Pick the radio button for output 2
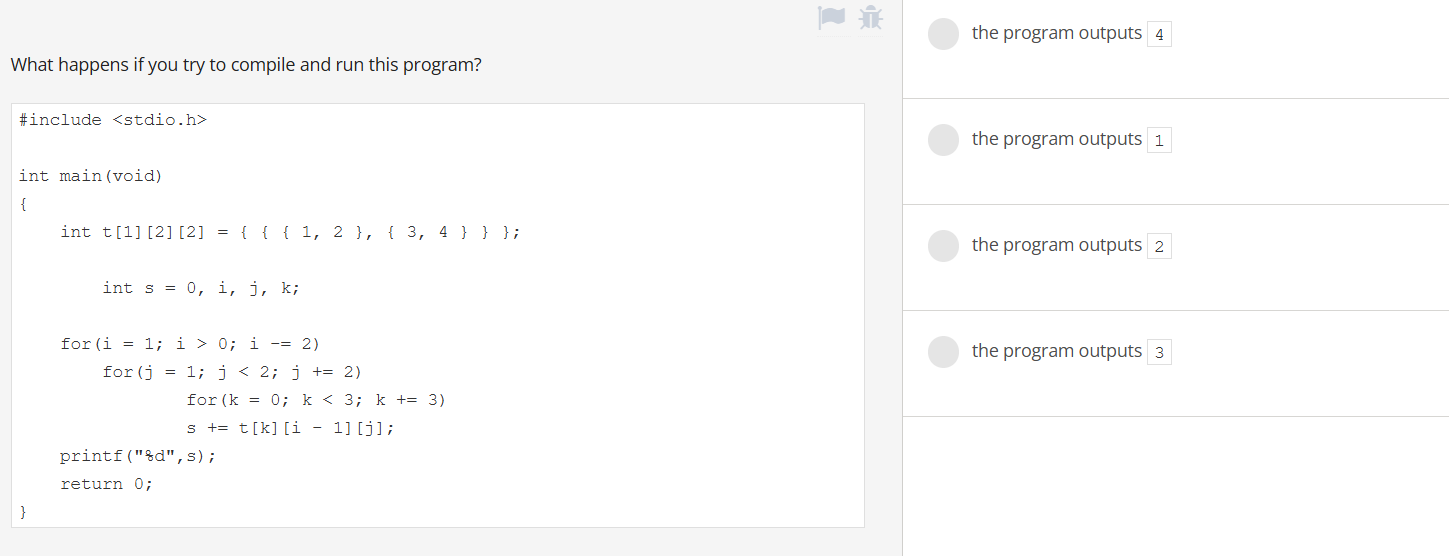Image resolution: width=1449 pixels, height=556 pixels. pos(943,246)
